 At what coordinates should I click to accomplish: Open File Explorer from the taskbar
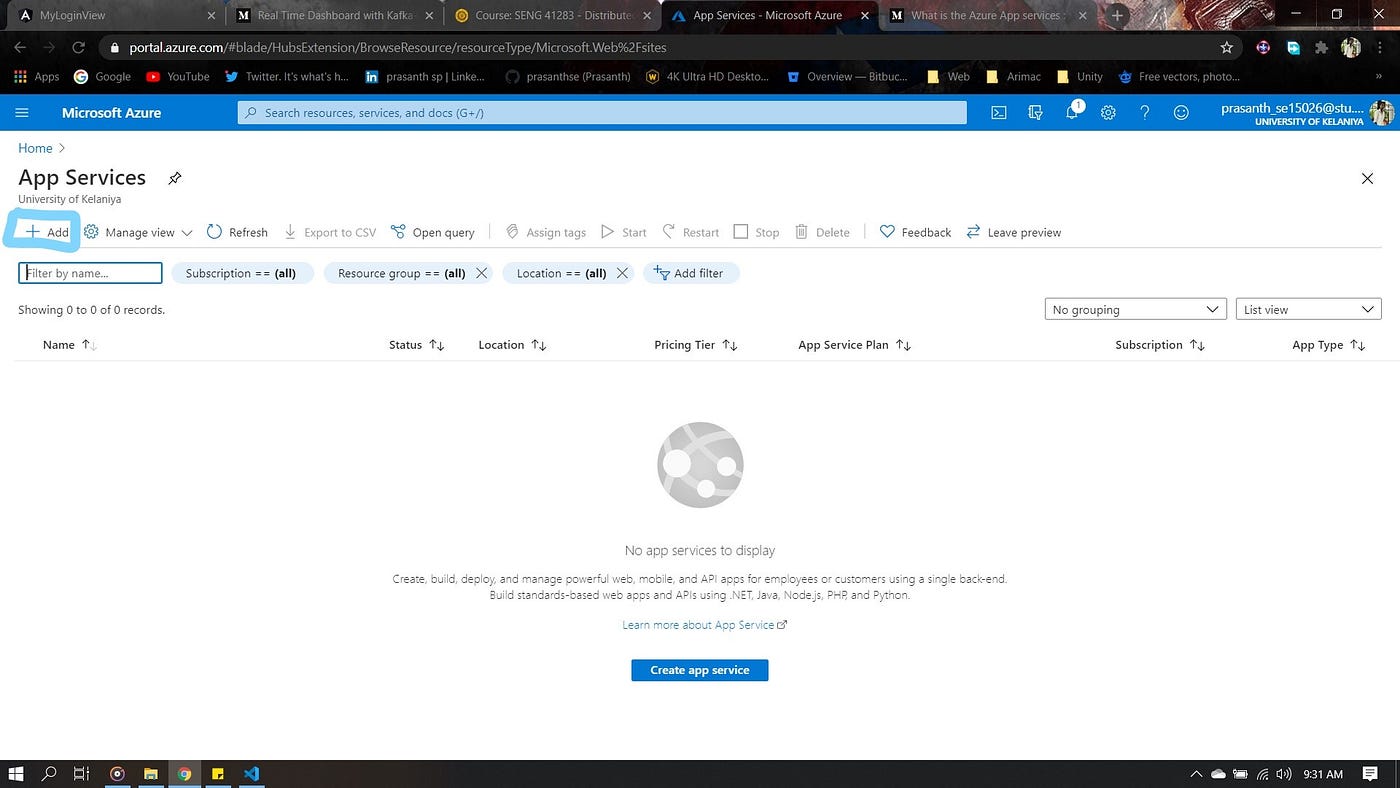pyautogui.click(x=151, y=774)
